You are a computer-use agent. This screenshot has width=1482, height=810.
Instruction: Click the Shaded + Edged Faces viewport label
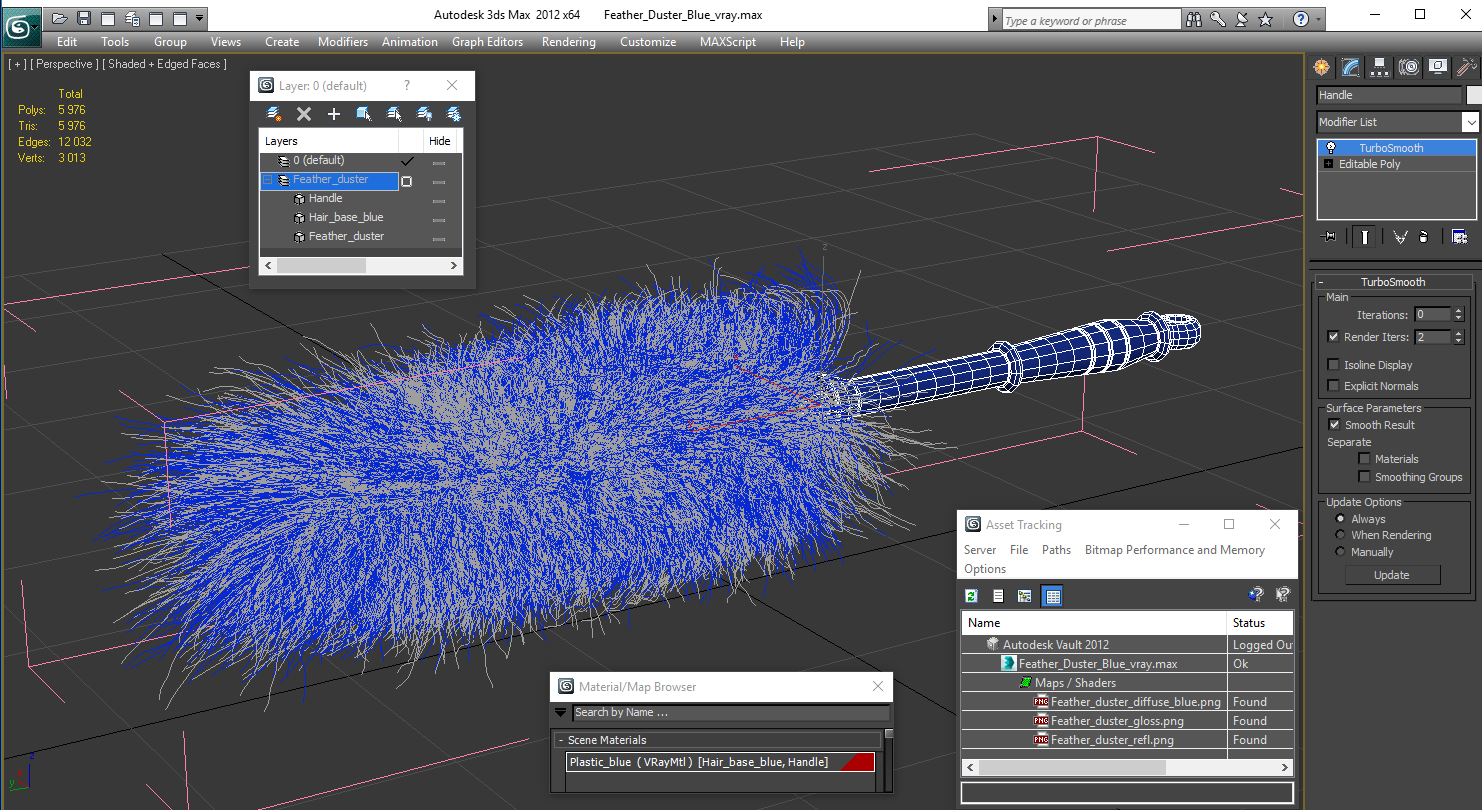pos(167,64)
